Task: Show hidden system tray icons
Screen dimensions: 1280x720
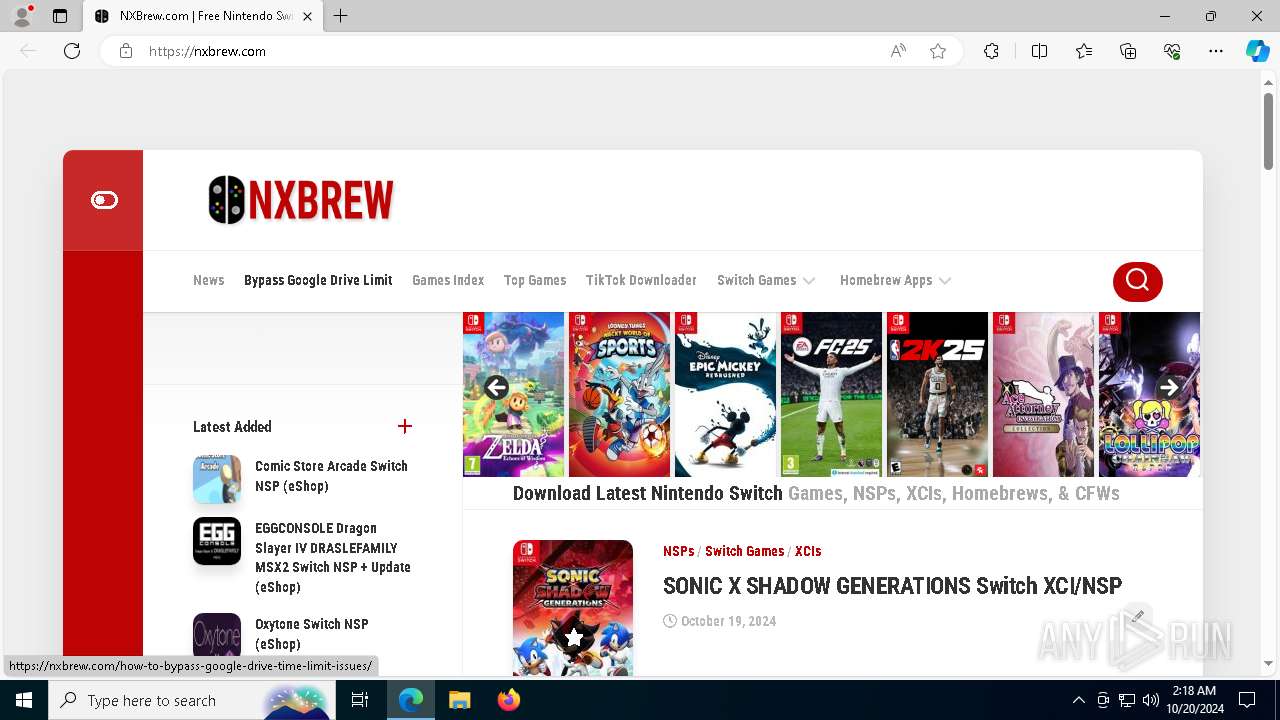Action: tap(1078, 700)
